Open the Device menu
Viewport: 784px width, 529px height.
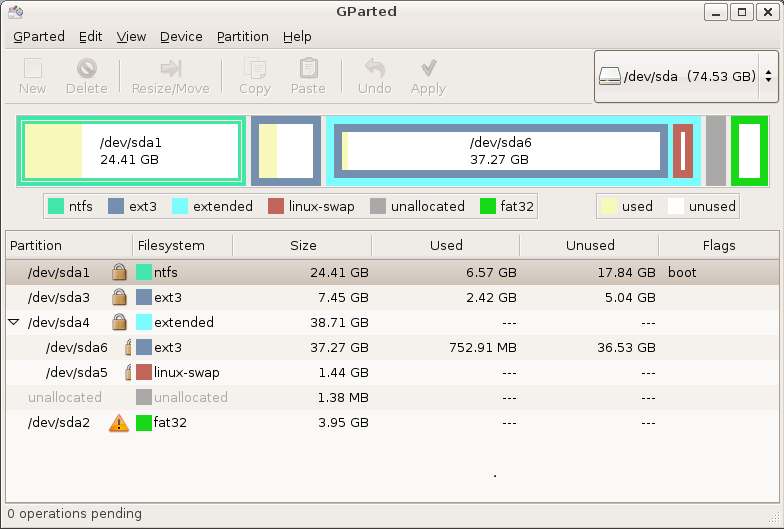point(181,36)
